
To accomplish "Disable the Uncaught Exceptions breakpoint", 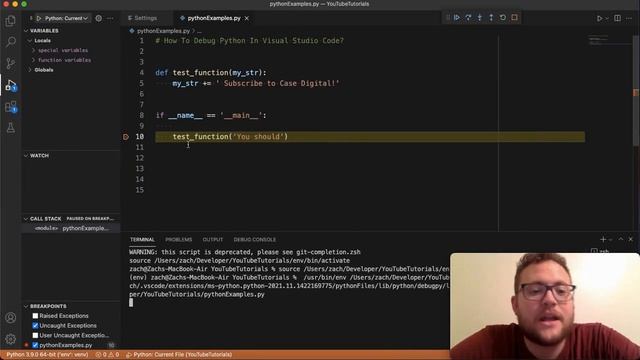I will [35, 326].
